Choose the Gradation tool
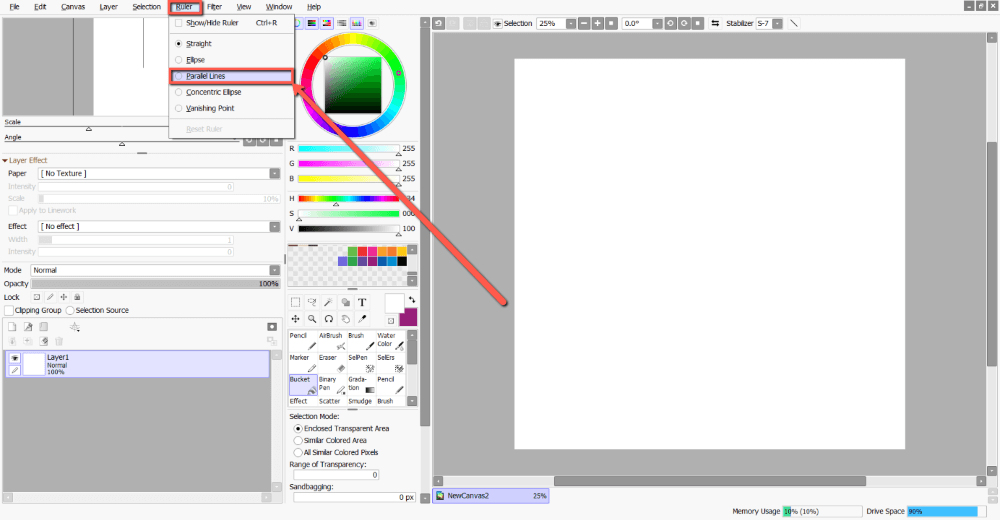Screen dimensions: 1000x520 coord(362,385)
